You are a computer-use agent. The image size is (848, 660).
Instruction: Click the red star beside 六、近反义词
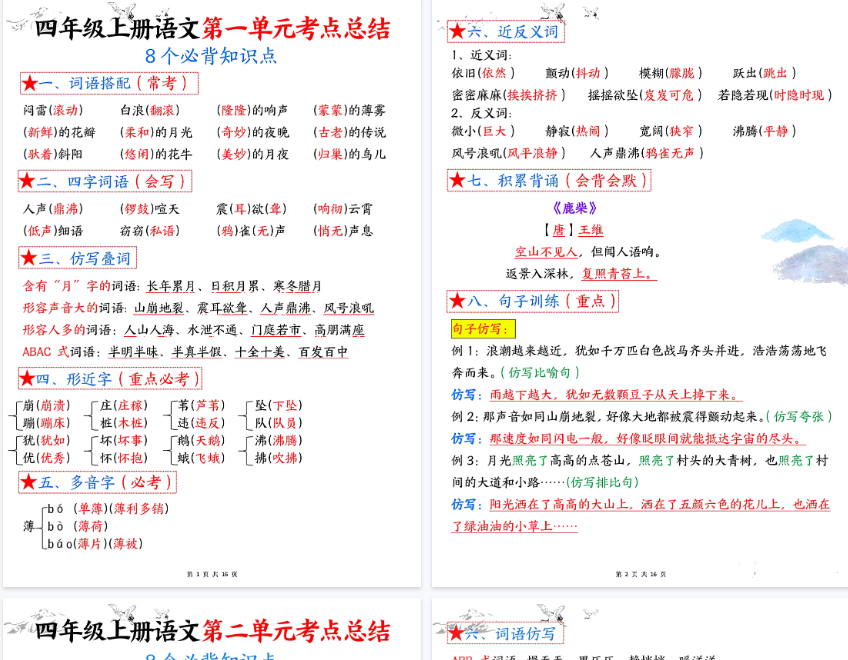click(x=457, y=31)
